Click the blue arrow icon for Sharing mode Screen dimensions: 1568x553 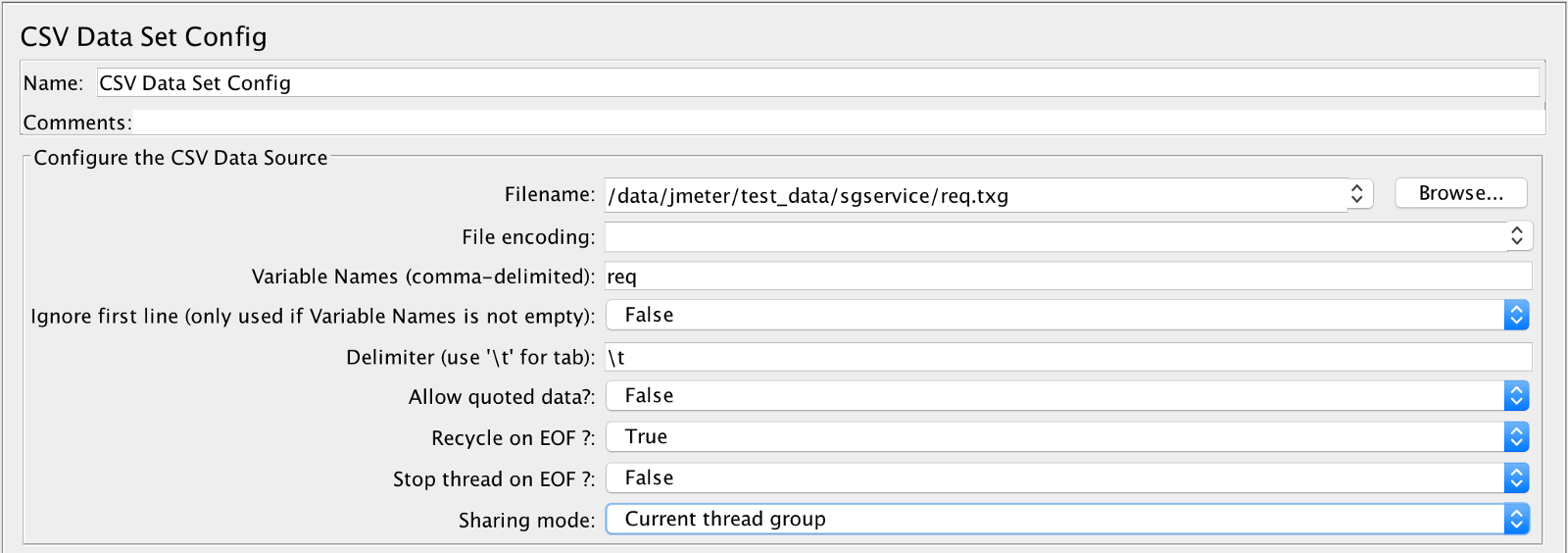[1516, 519]
